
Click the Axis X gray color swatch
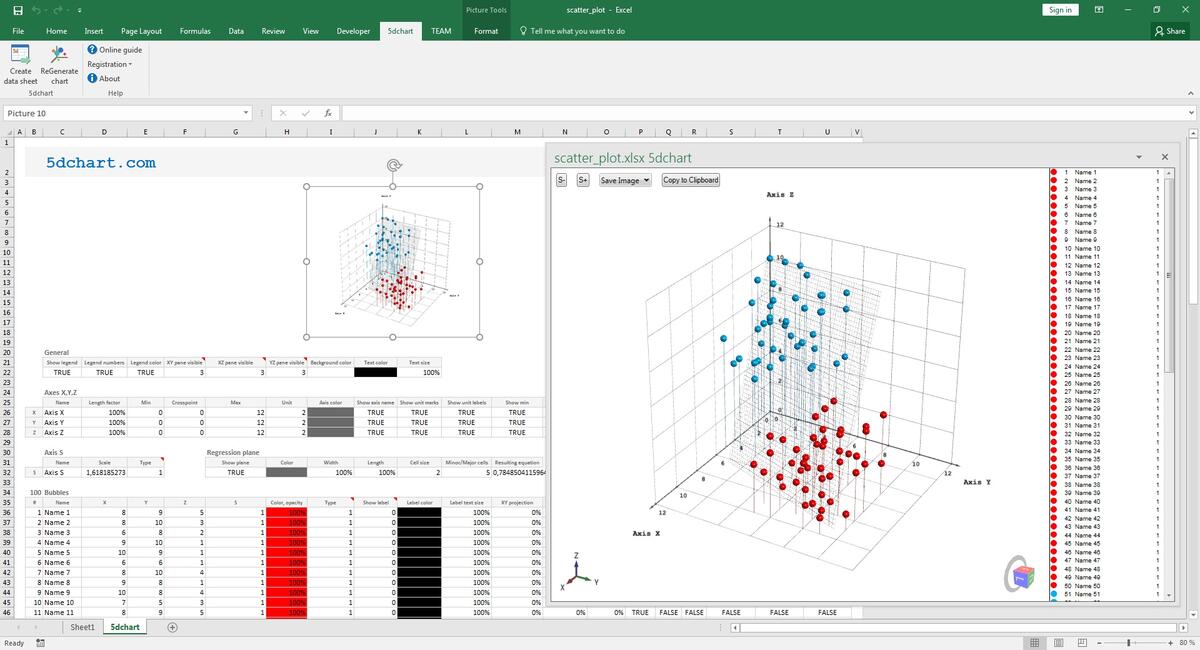[x=331, y=412]
